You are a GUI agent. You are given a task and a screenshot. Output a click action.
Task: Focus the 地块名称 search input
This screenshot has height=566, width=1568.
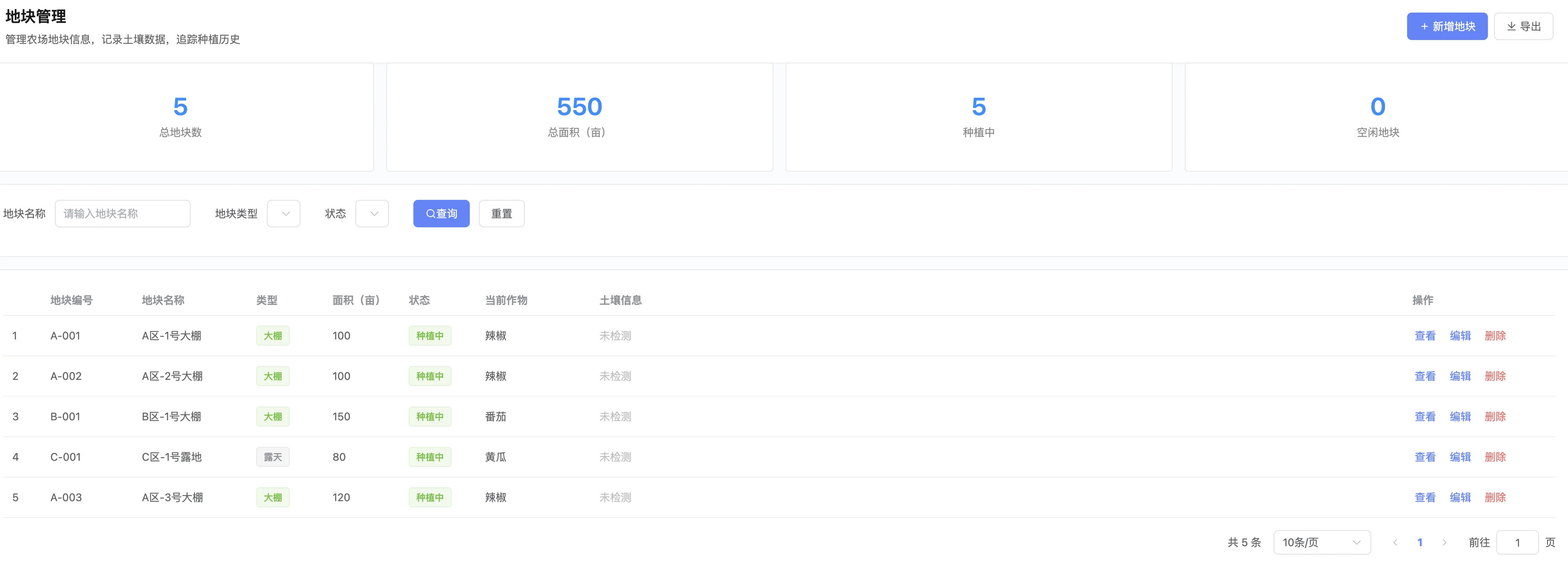(122, 214)
